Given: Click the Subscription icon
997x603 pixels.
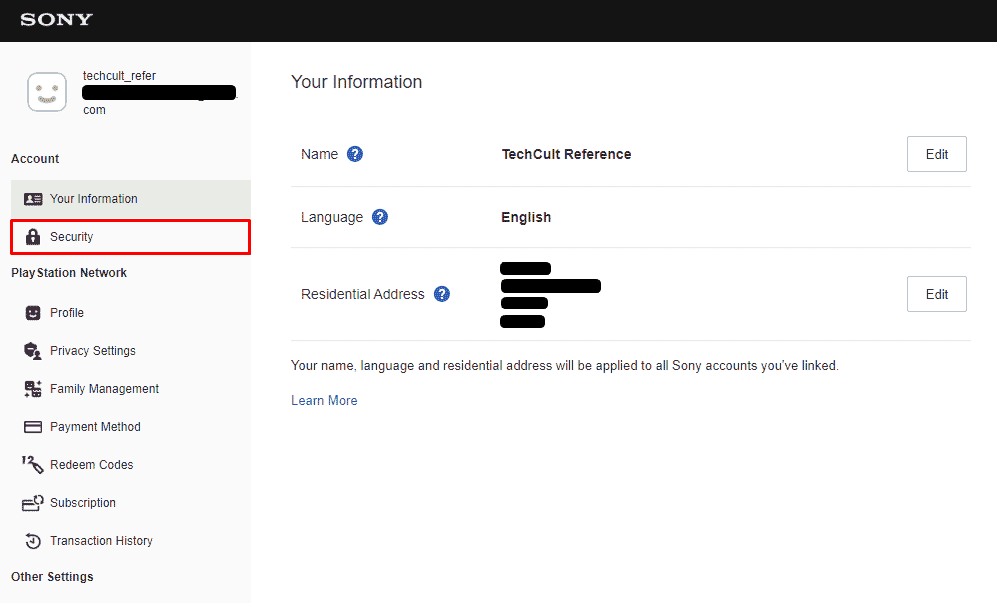Looking at the screenshot, I should point(33,503).
